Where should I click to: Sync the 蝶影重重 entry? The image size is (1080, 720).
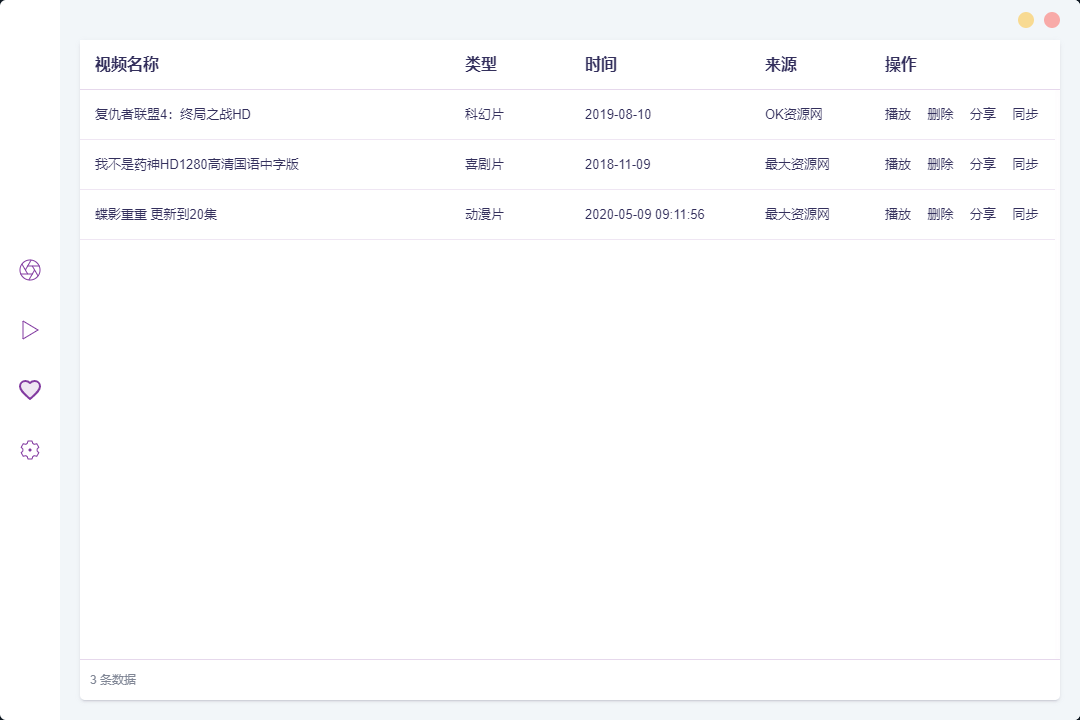(x=1026, y=214)
